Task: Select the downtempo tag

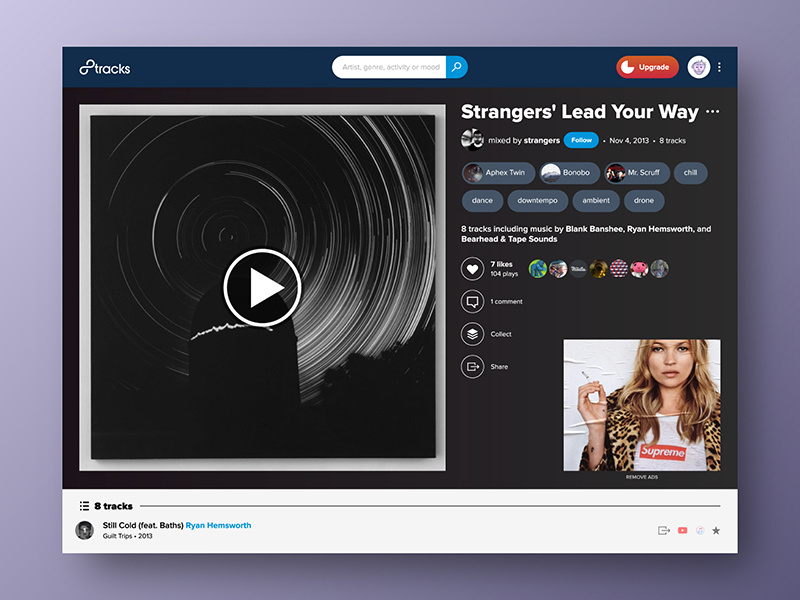Action: [538, 201]
